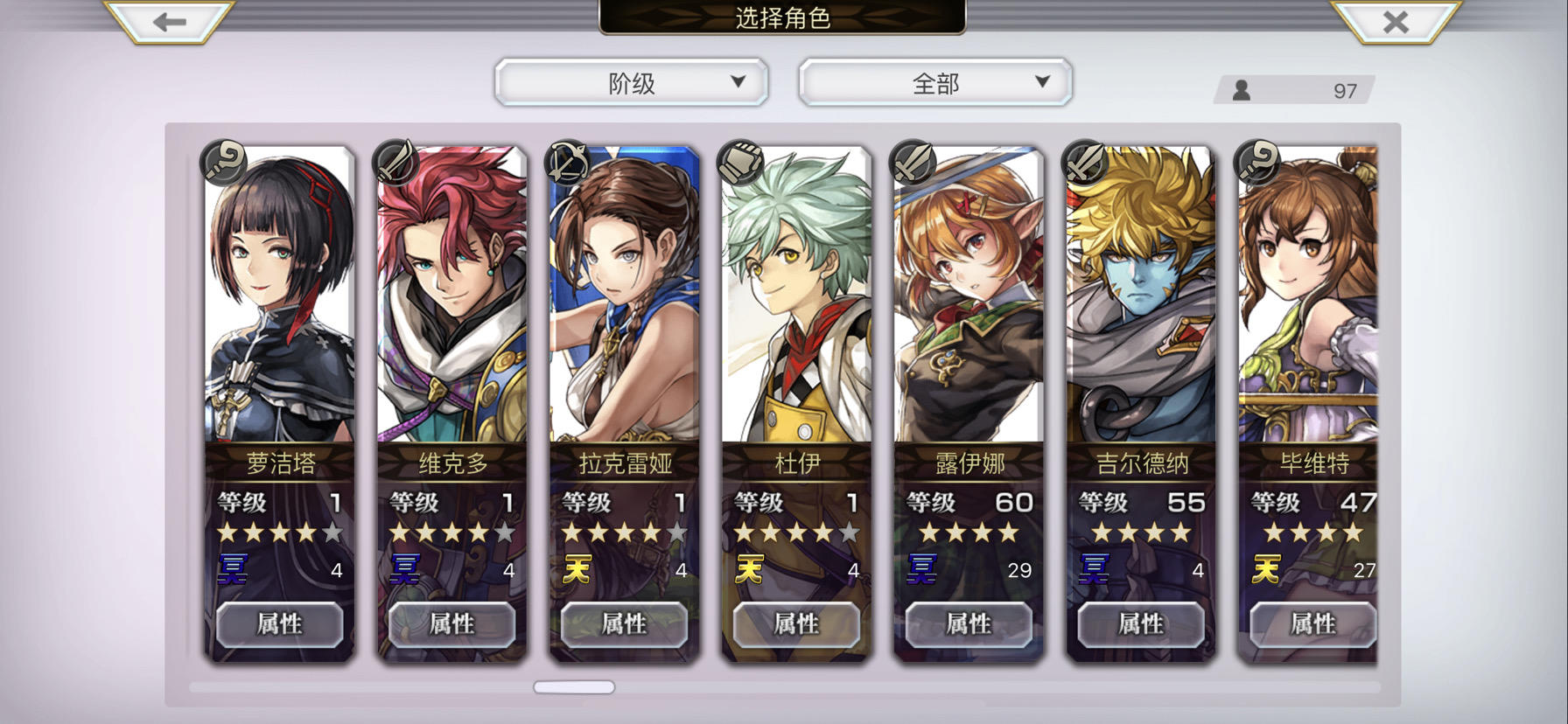
Task: Click the back arrow icon
Action: click(169, 21)
